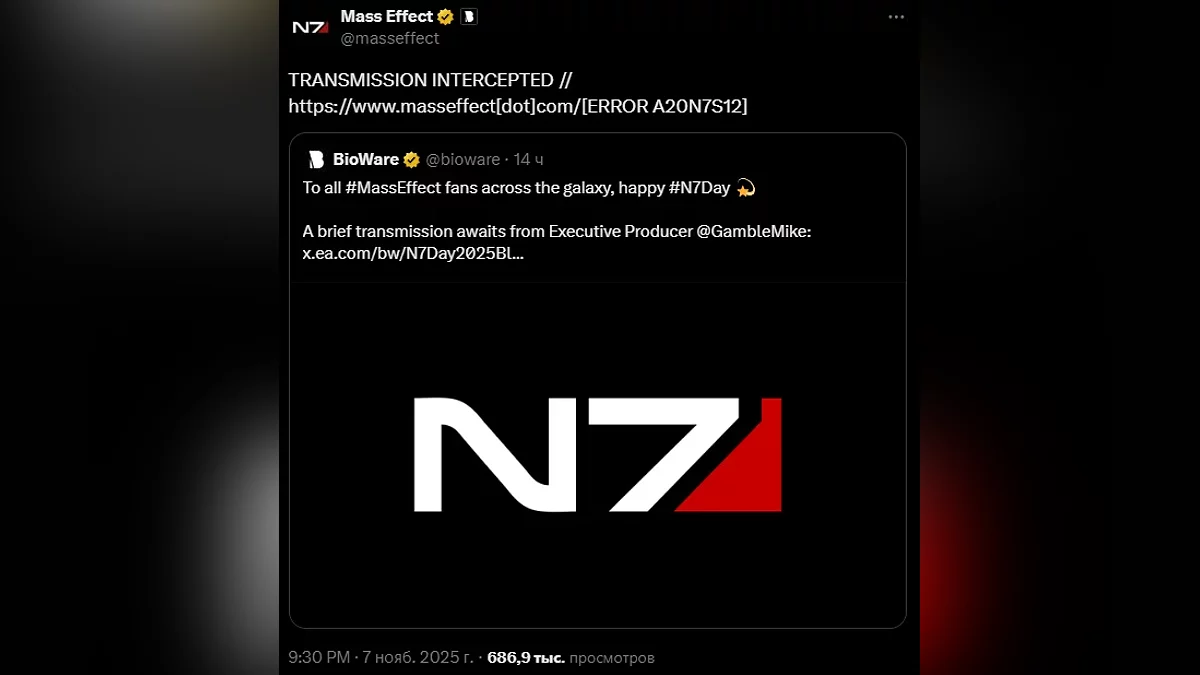Image resolution: width=1200 pixels, height=675 pixels.
Task: Open the BioWare name in the quoted post
Action: 365,160
